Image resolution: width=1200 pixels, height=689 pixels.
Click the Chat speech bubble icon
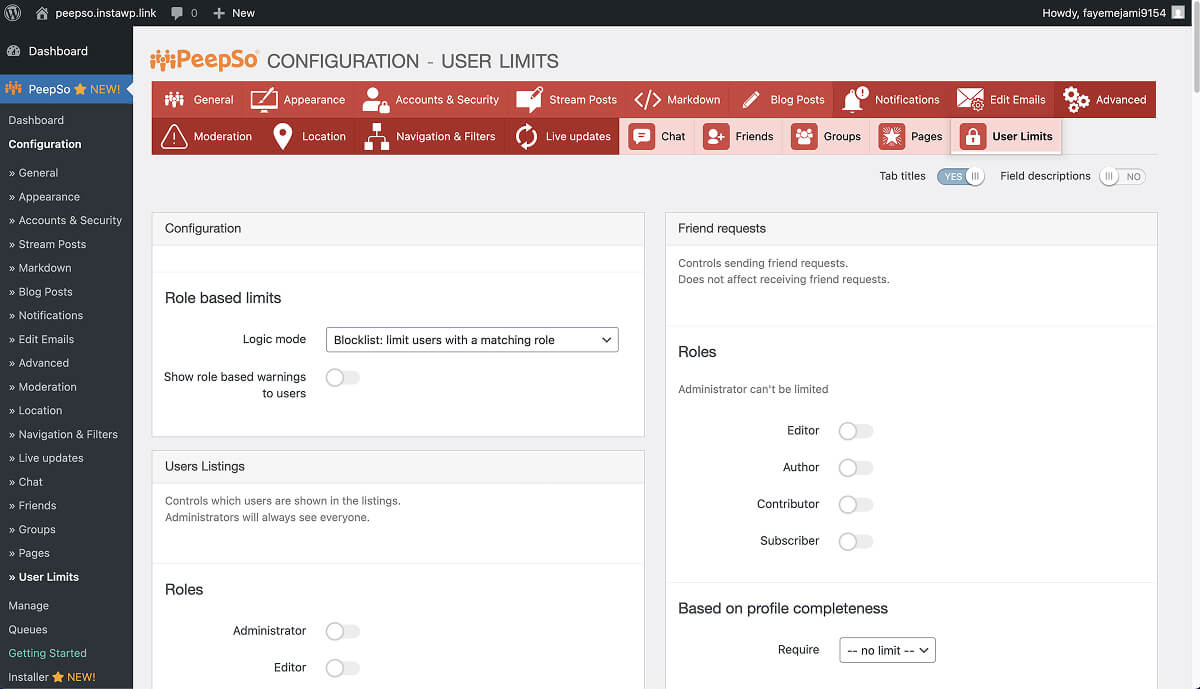point(641,136)
